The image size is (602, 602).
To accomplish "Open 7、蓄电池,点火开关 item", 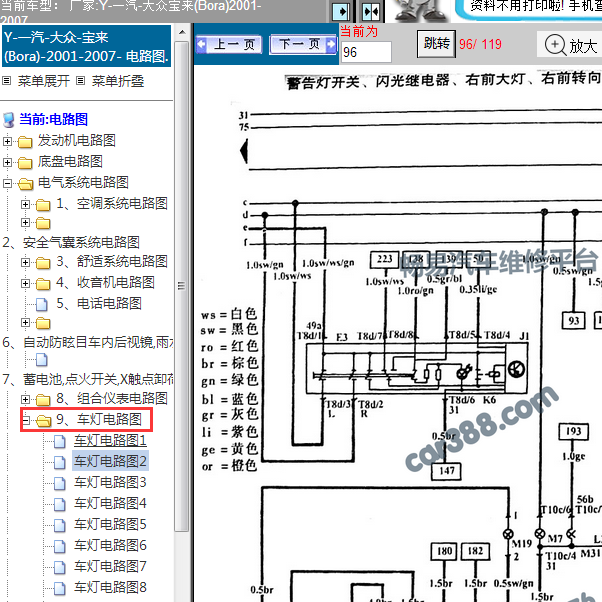I will [88, 379].
